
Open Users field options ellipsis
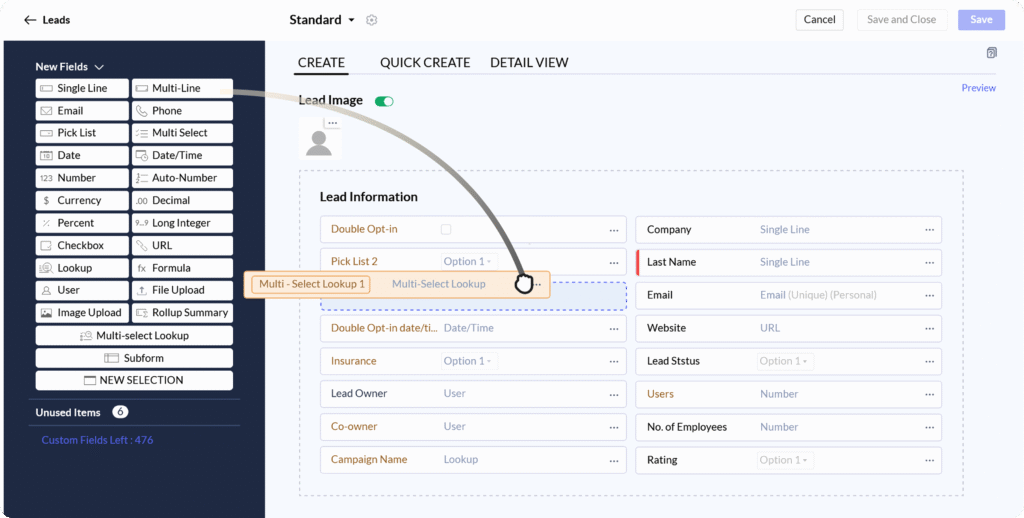(929, 395)
